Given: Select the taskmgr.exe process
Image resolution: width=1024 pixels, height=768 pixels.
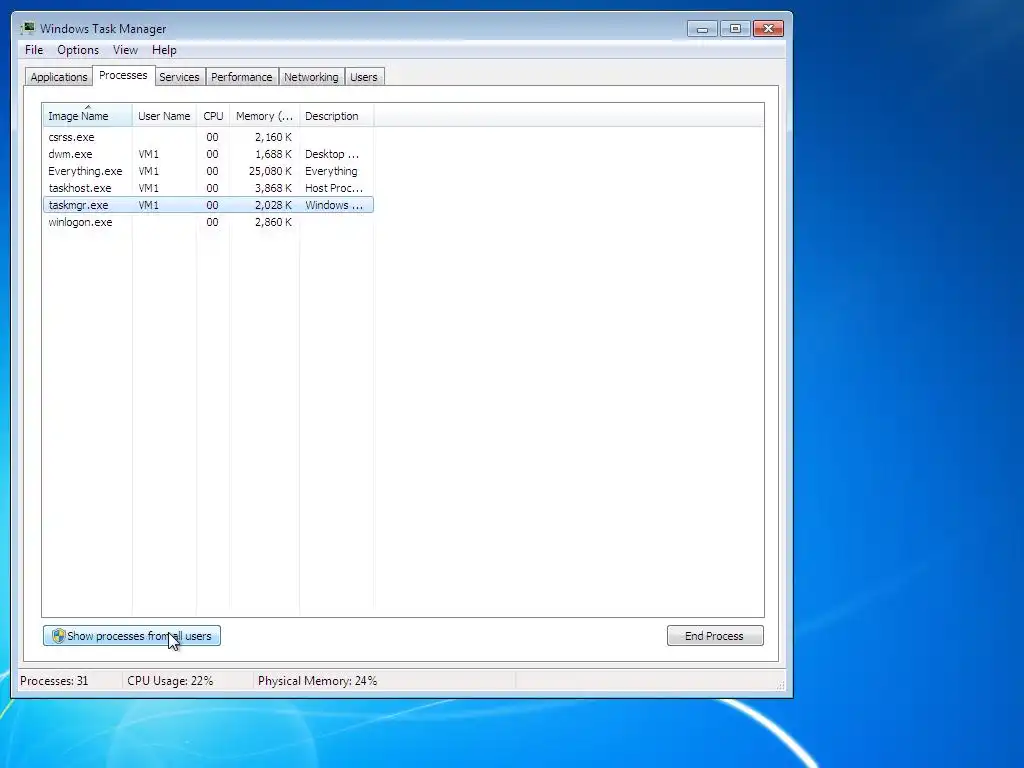Looking at the screenshot, I should [x=208, y=205].
